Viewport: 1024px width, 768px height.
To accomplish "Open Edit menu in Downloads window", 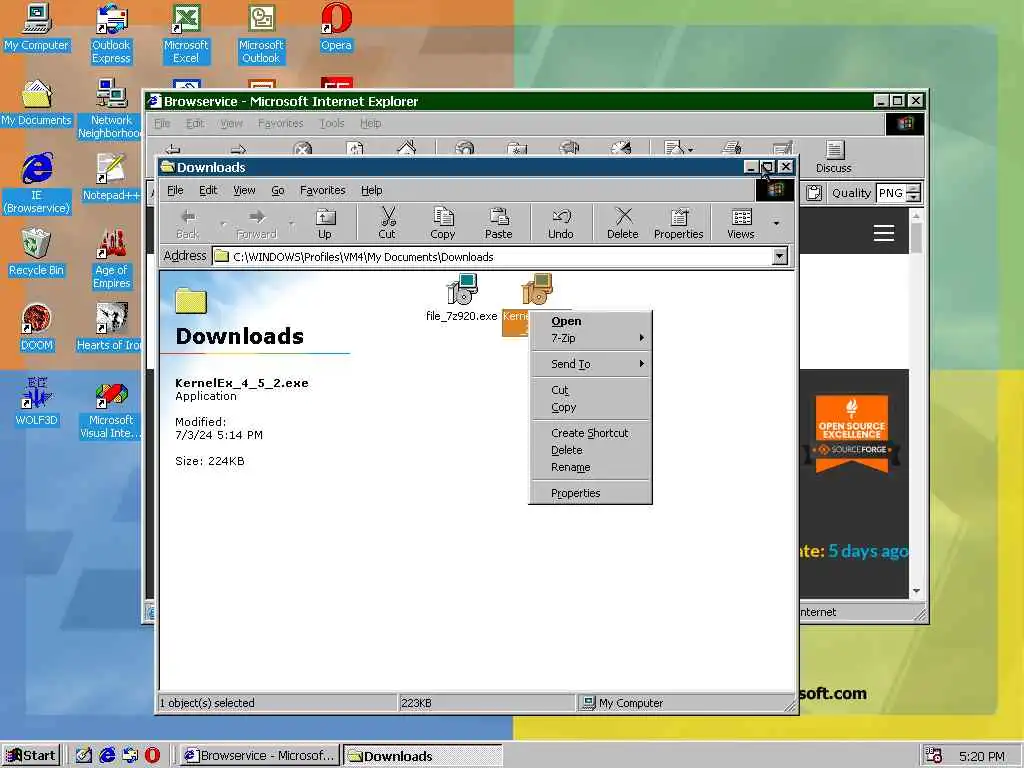I will pyautogui.click(x=208, y=190).
